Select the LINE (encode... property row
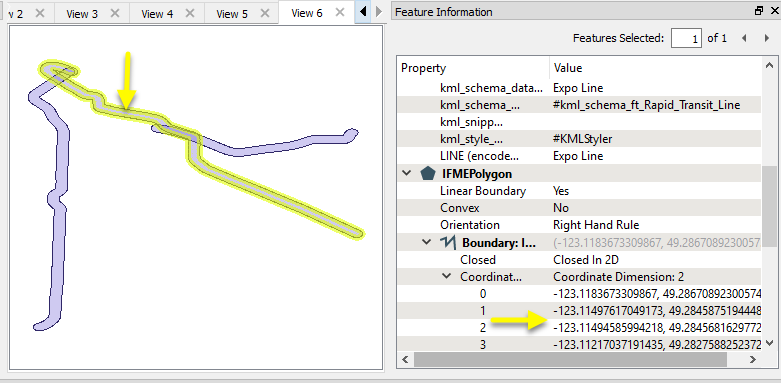 coord(579,156)
